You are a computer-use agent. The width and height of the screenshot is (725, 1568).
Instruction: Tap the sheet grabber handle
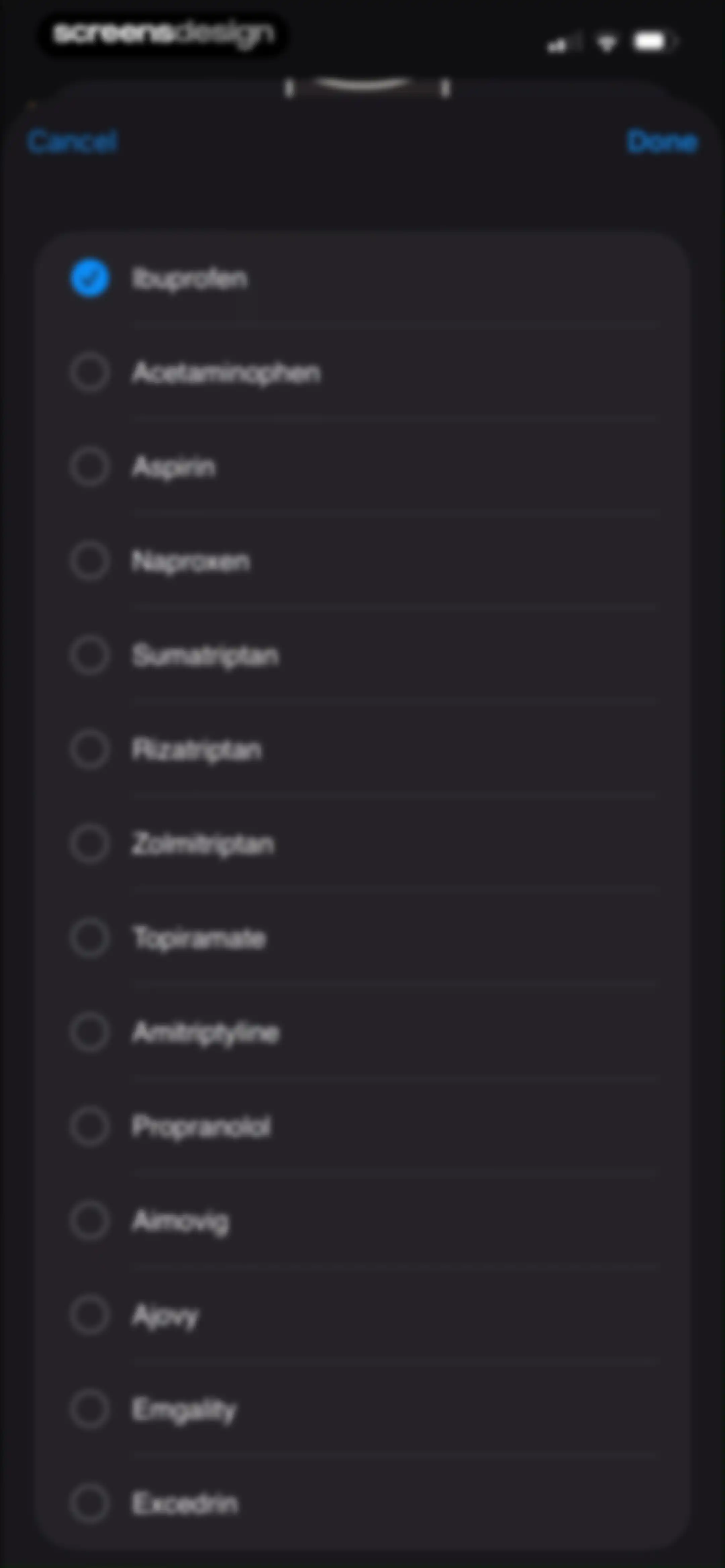tap(367, 87)
